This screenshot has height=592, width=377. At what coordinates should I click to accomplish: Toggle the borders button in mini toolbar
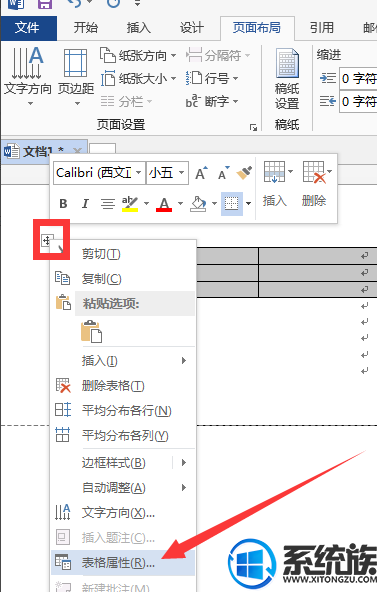[x=231, y=204]
